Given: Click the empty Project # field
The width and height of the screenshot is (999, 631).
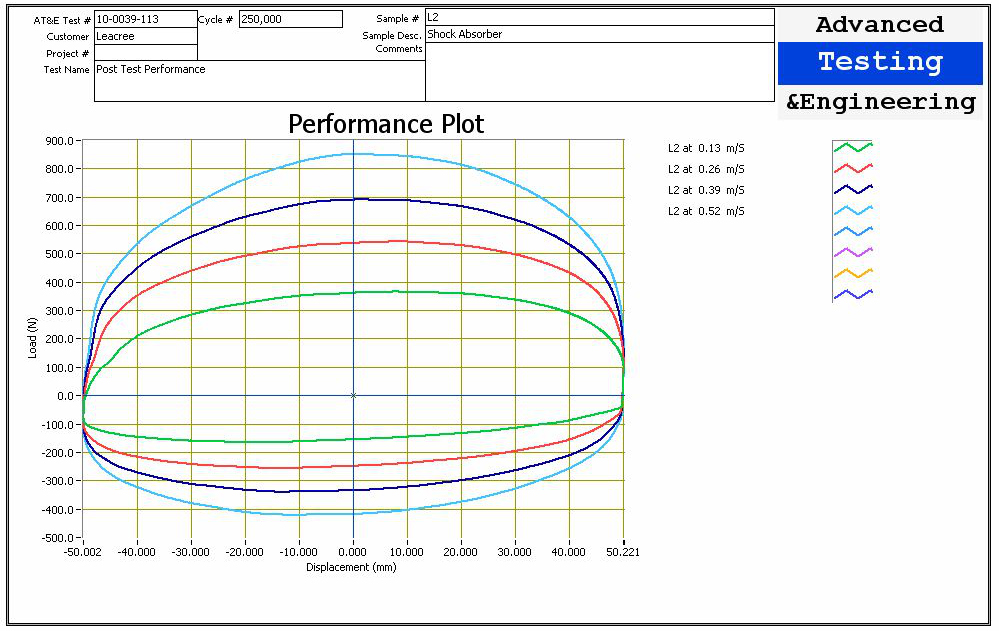Looking at the screenshot, I should 145,53.
